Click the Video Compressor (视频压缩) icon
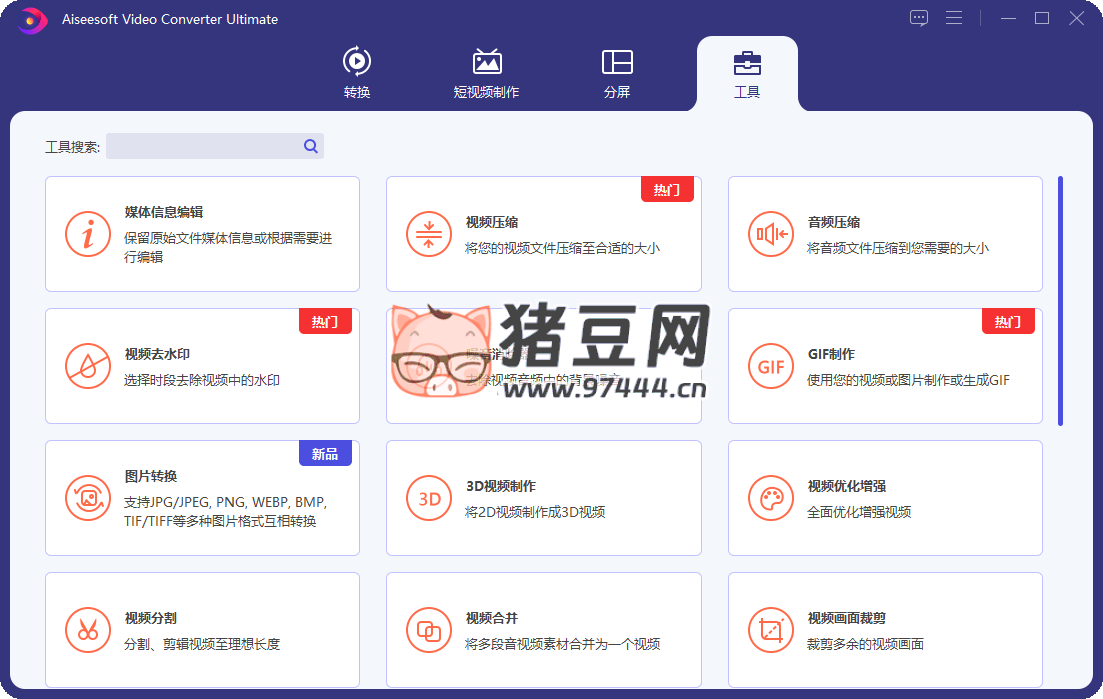 pyautogui.click(x=429, y=234)
